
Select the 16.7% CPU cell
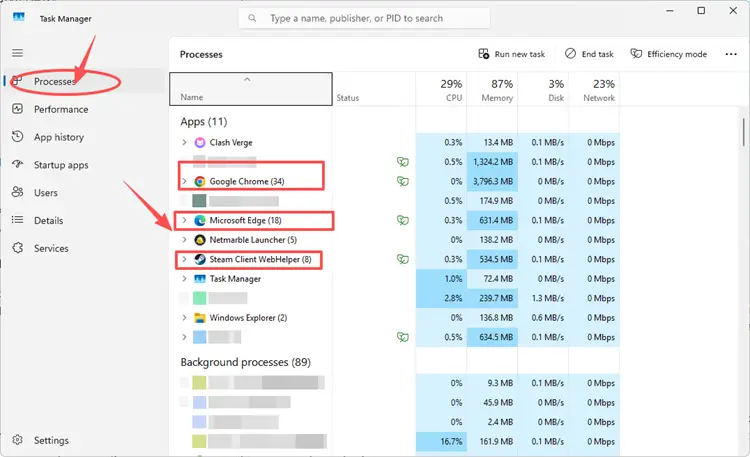click(441, 441)
